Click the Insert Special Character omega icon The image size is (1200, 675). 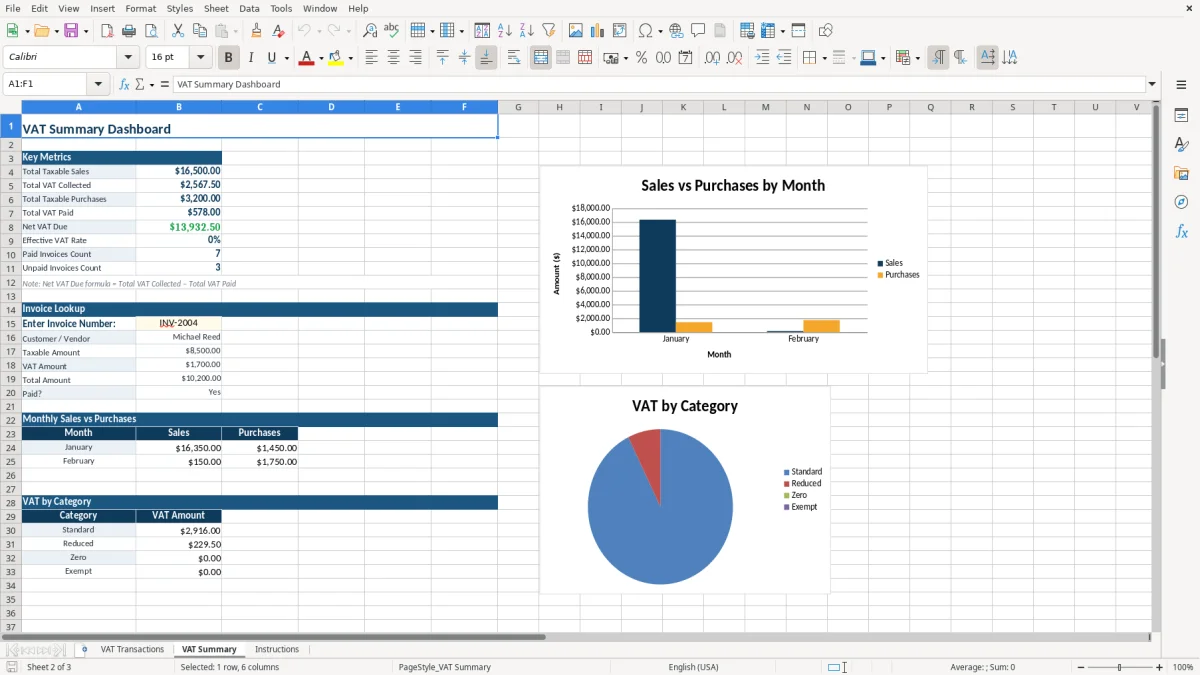(645, 31)
